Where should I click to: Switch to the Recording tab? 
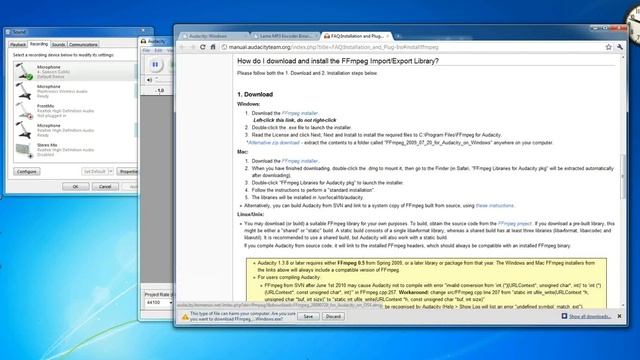click(x=39, y=44)
